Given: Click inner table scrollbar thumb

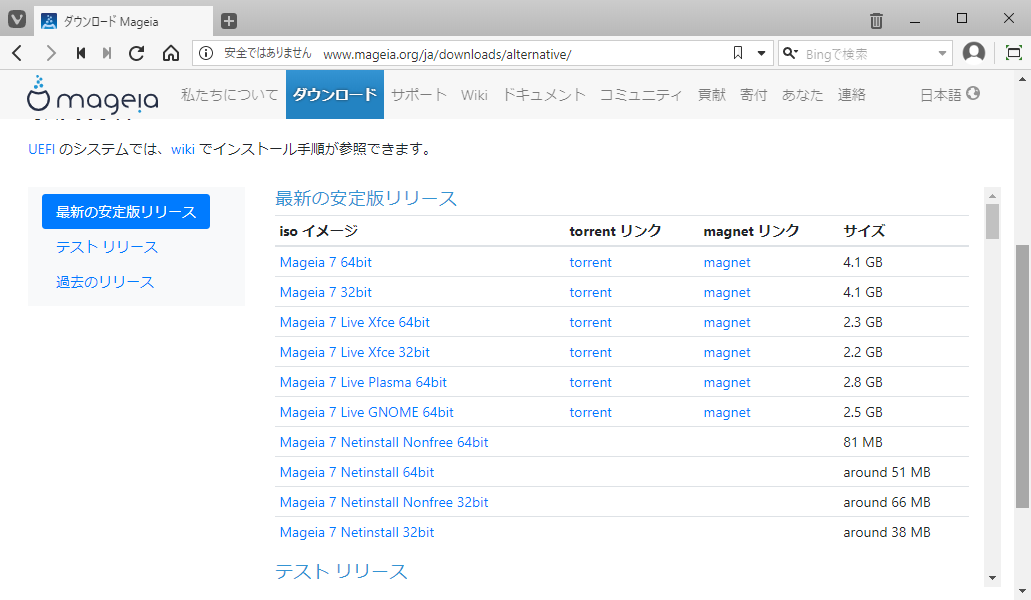Looking at the screenshot, I should tap(992, 221).
